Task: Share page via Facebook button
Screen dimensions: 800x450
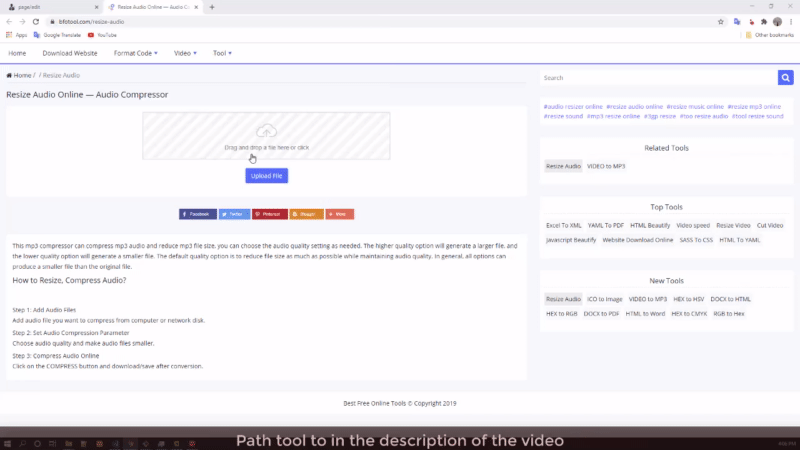Action: tap(198, 214)
